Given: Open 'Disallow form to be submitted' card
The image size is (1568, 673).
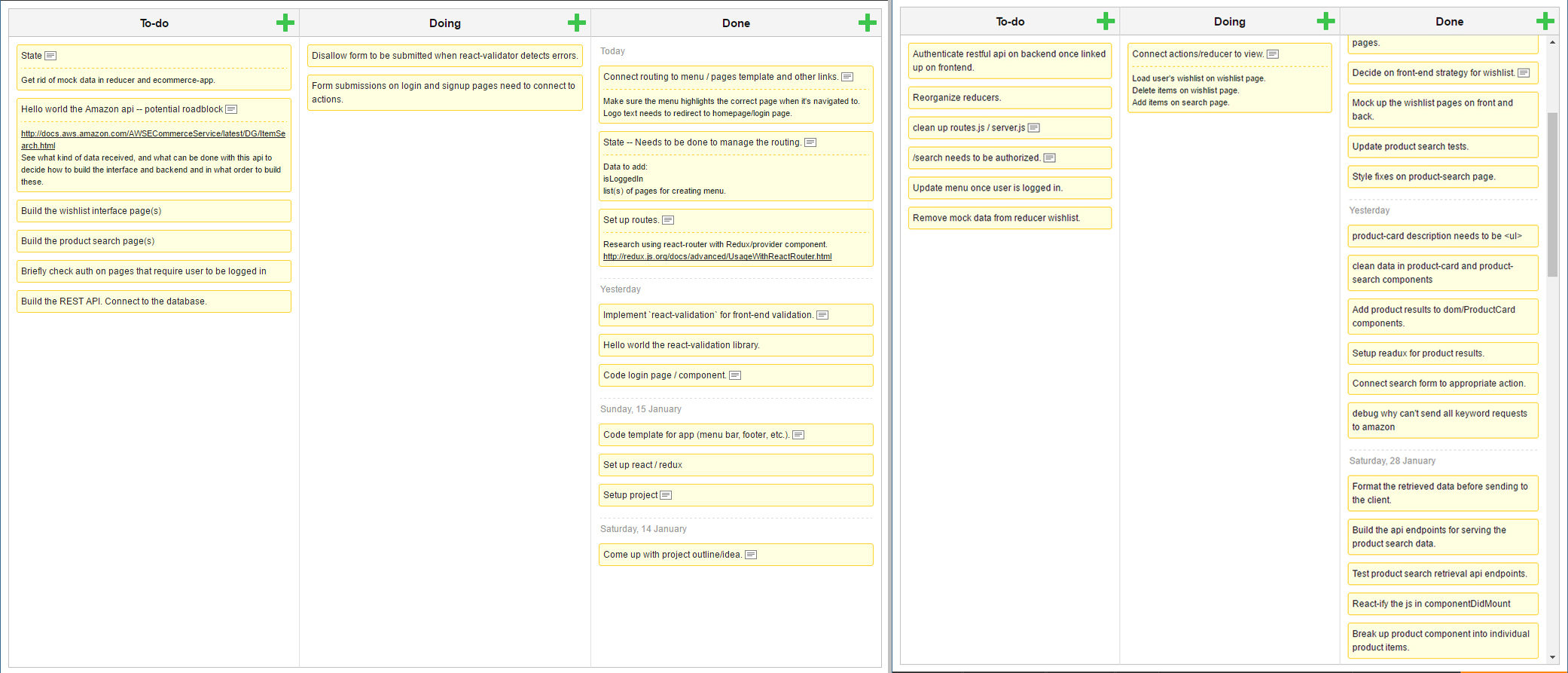Looking at the screenshot, I should [x=445, y=56].
